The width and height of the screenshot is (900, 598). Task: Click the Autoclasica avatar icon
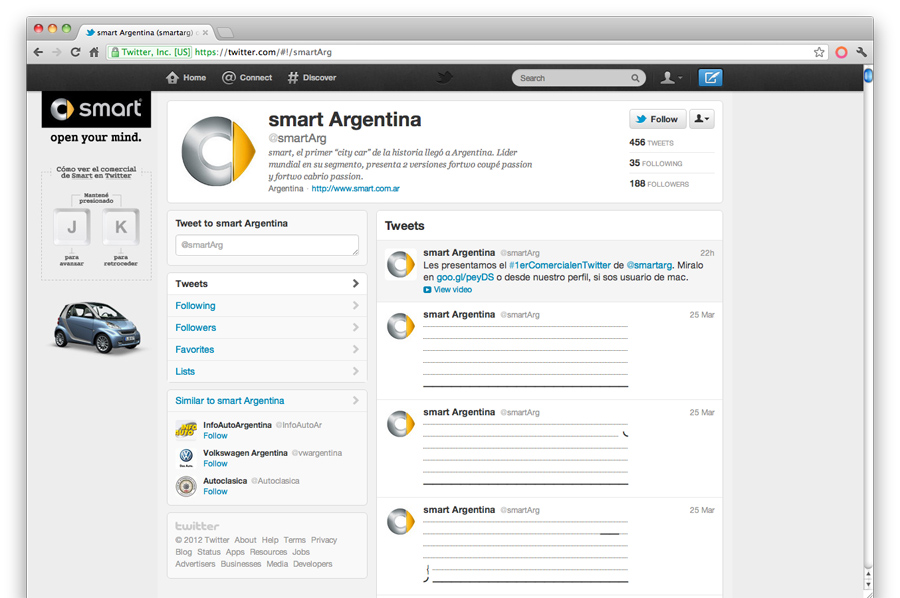[x=186, y=486]
